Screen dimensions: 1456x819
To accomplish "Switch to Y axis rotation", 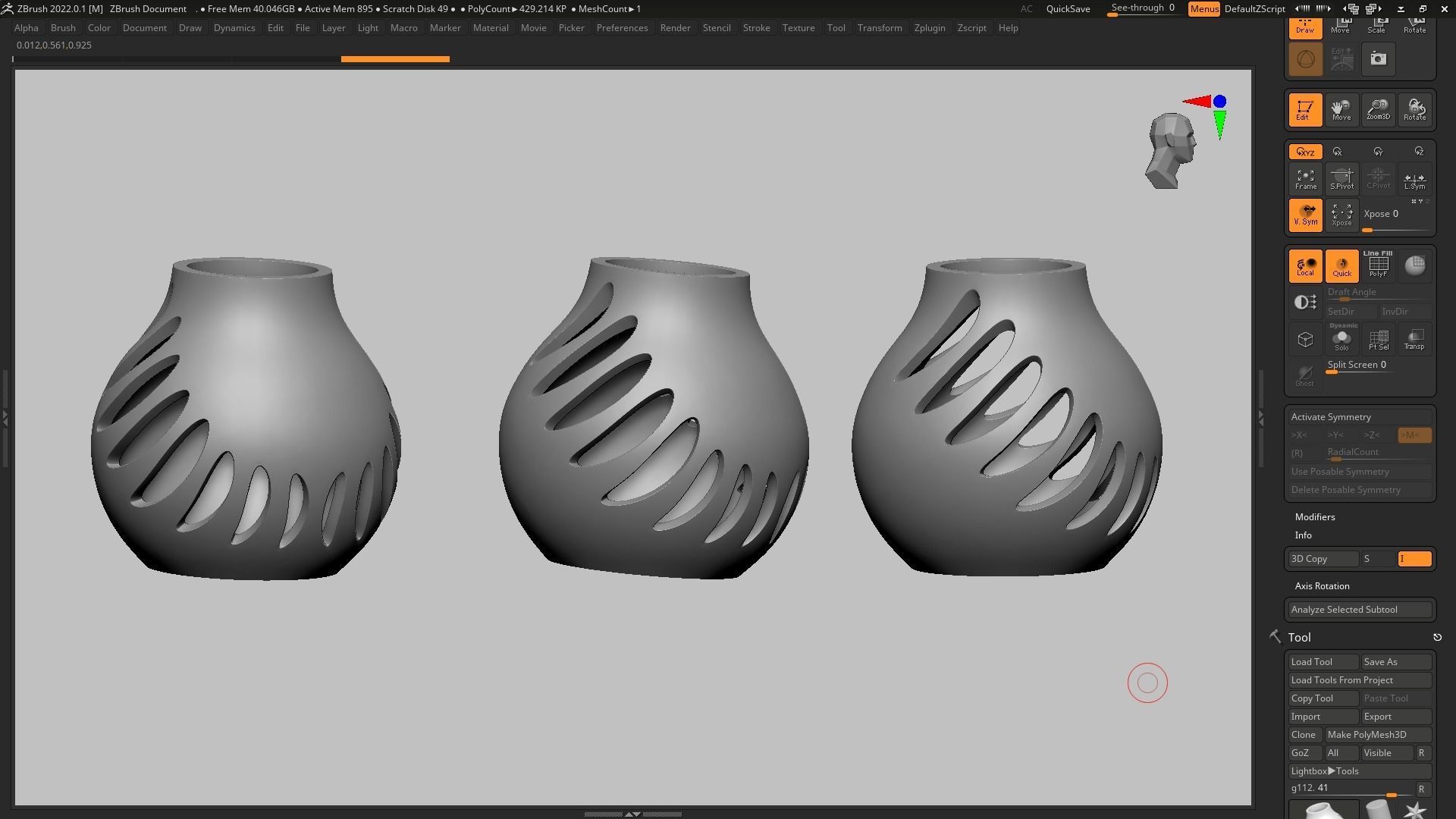I will pos(1378,152).
